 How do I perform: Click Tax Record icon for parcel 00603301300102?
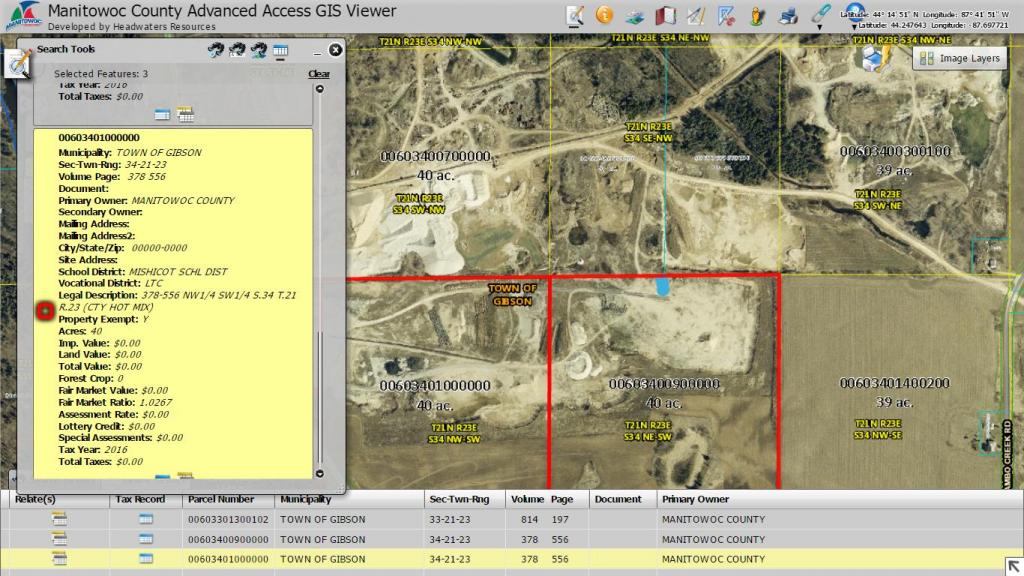pyautogui.click(x=145, y=519)
